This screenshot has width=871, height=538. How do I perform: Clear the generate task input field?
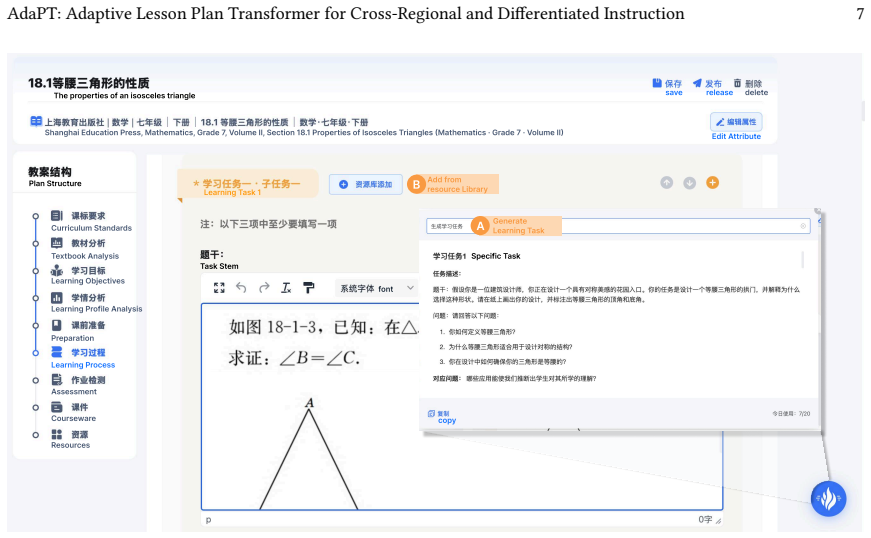tap(803, 226)
